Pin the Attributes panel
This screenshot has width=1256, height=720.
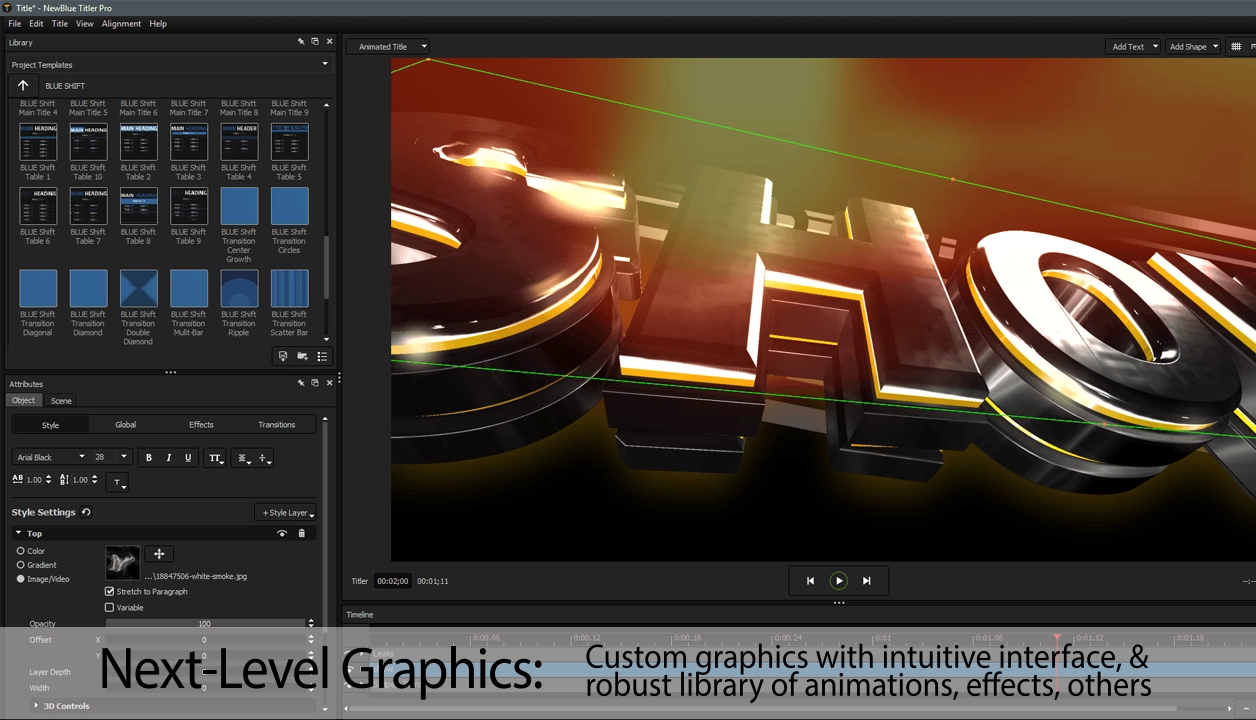click(301, 383)
